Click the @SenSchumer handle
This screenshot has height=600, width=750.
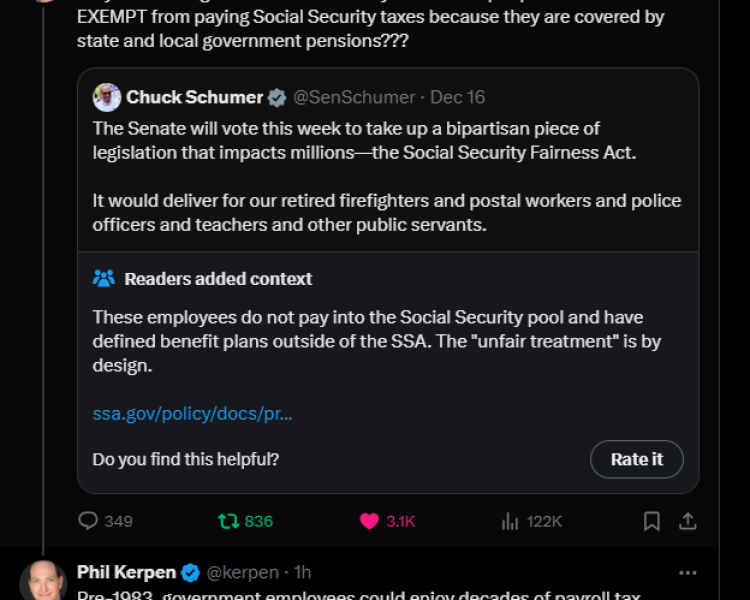[354, 97]
